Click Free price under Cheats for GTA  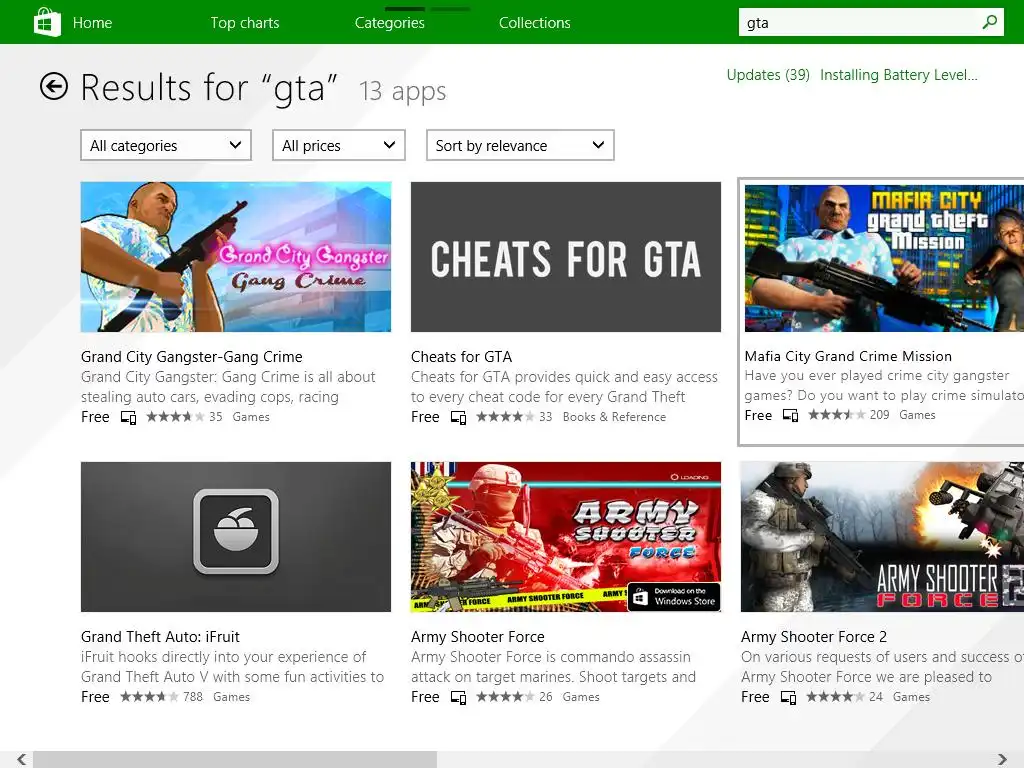point(425,417)
